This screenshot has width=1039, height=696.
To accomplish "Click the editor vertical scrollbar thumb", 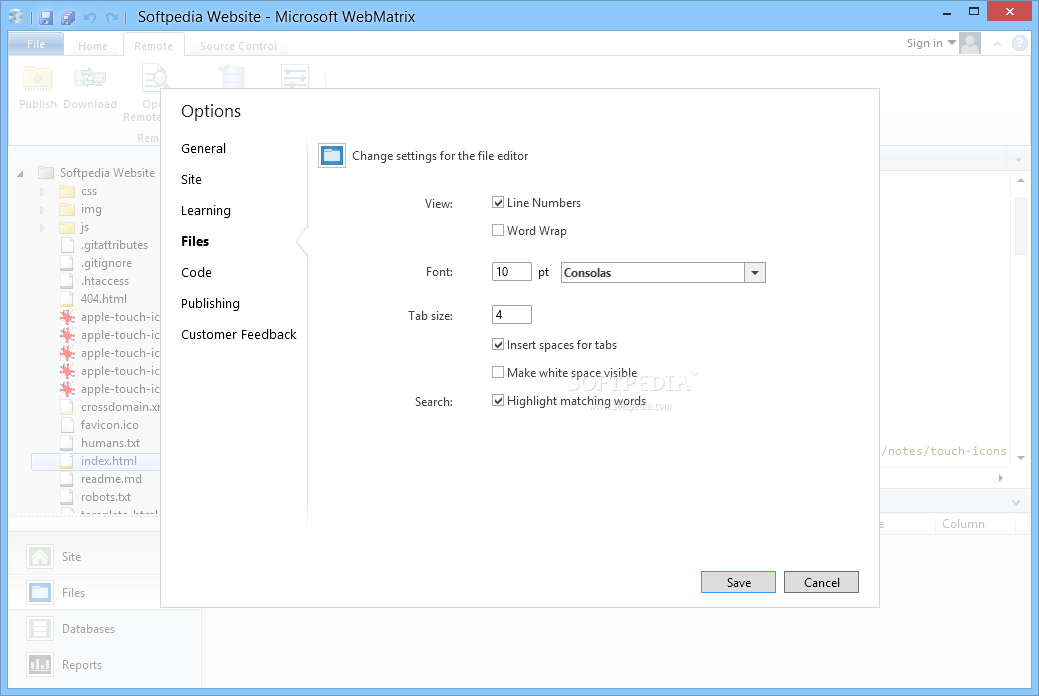I will click(x=1020, y=226).
